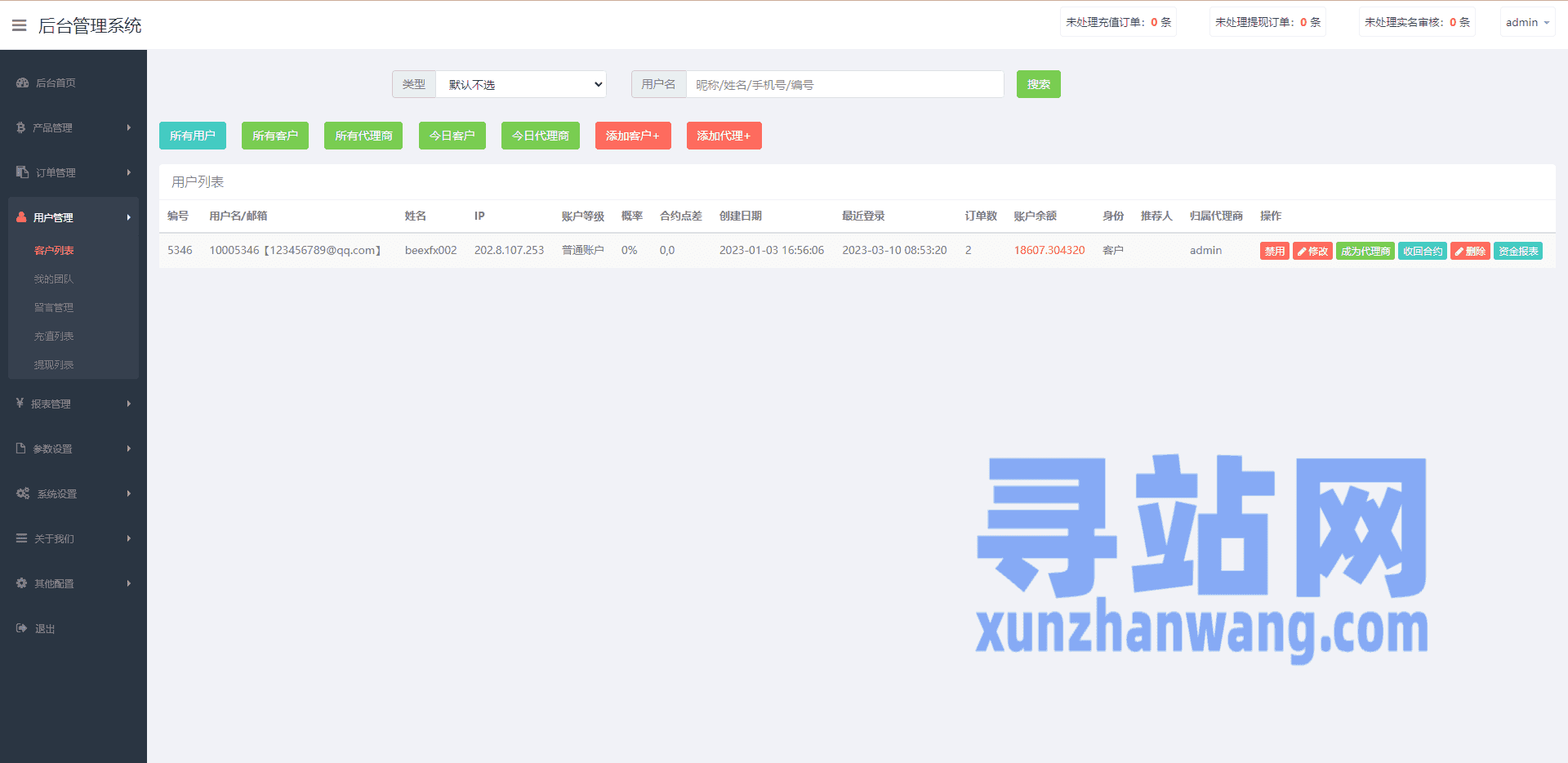Viewport: 1568px width, 763px height.
Task: Select 充值列表 submenu item
Action: tap(54, 336)
